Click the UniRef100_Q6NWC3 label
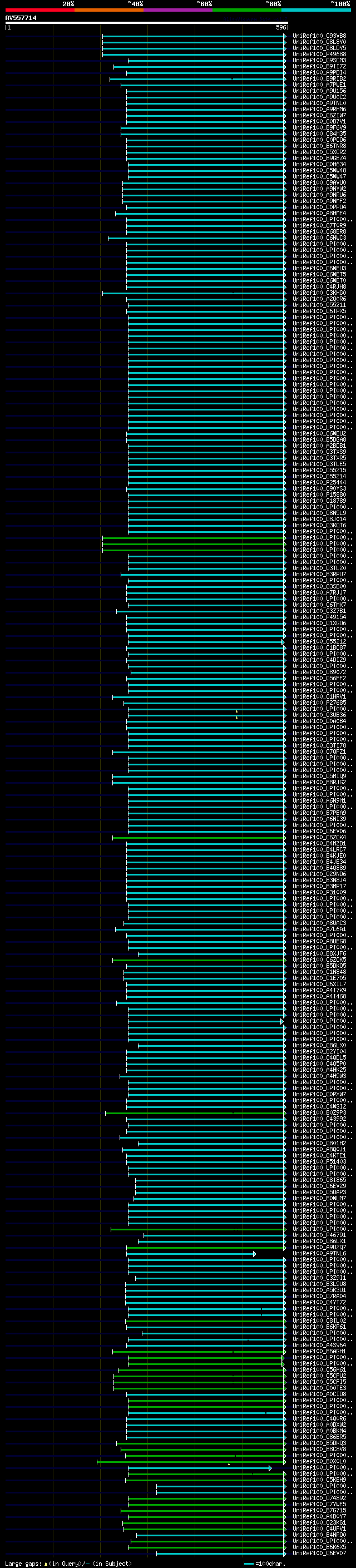The height and width of the screenshot is (1568, 356). click(319, 238)
